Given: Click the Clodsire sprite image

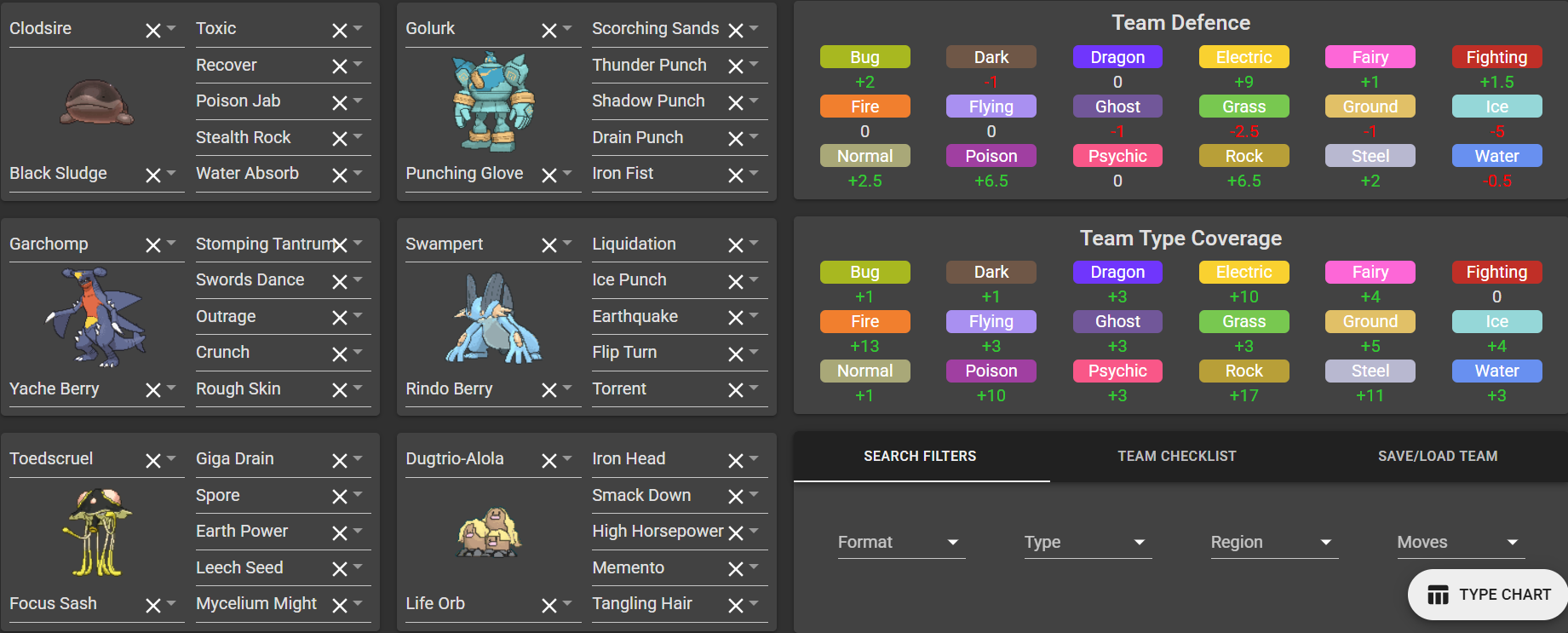Looking at the screenshot, I should click(x=96, y=102).
